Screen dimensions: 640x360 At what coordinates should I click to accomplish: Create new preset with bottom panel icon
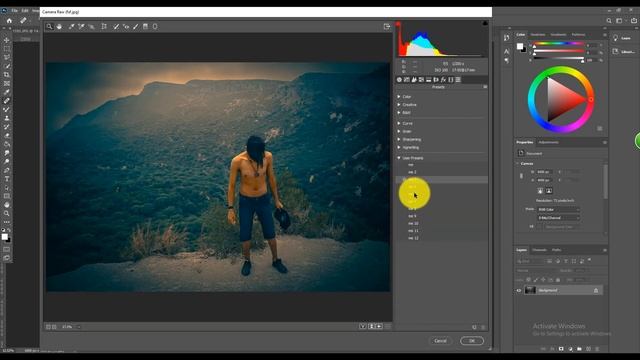[474, 327]
